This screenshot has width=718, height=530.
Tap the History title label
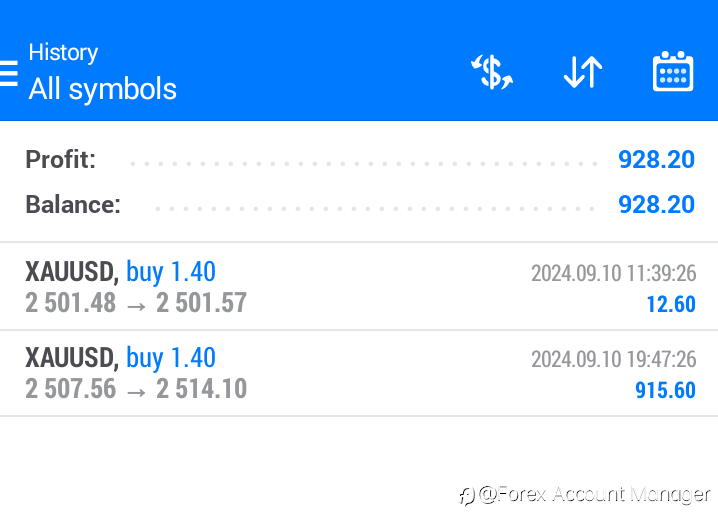(x=63, y=52)
